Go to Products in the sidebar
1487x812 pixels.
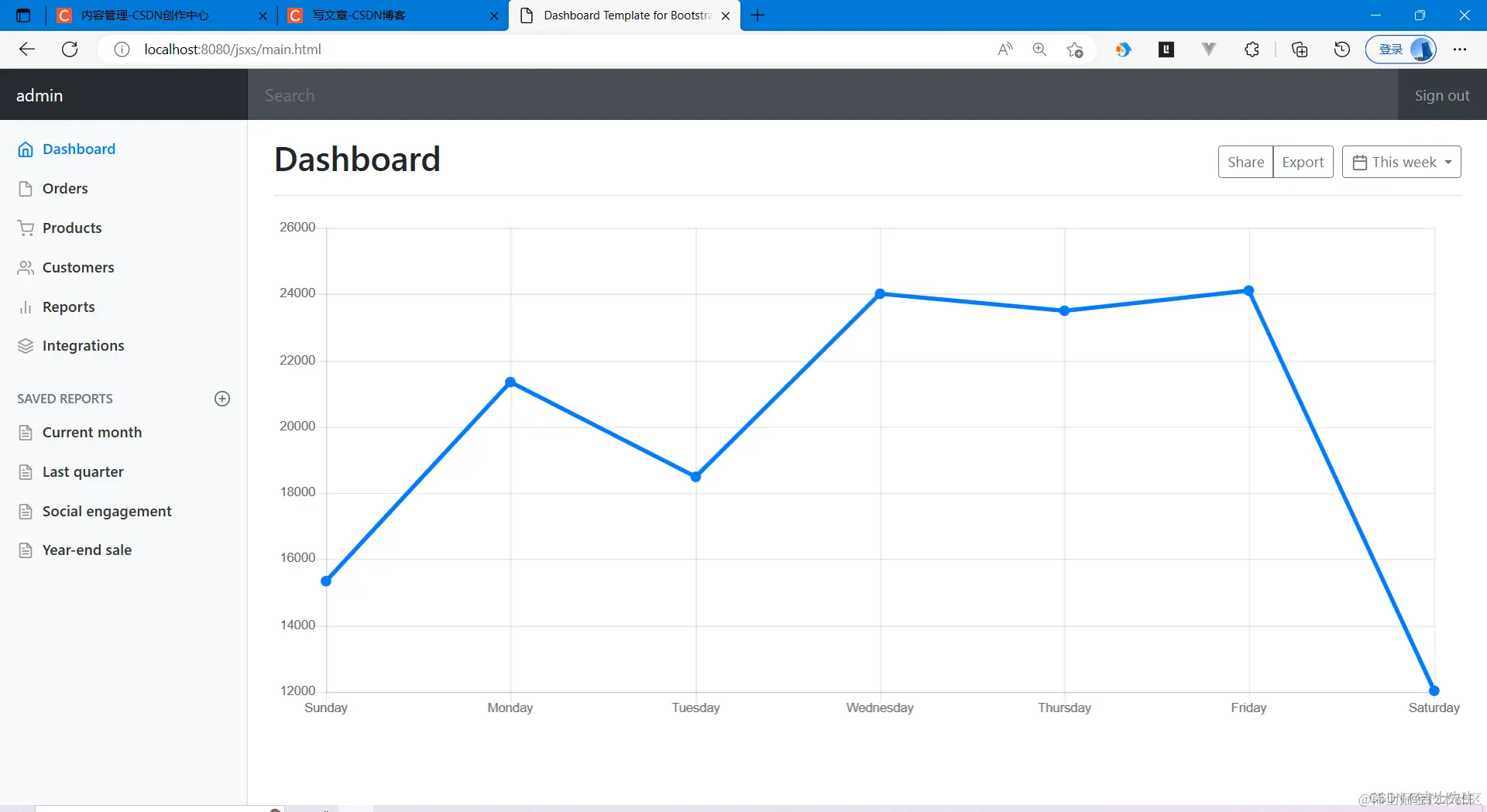(72, 228)
